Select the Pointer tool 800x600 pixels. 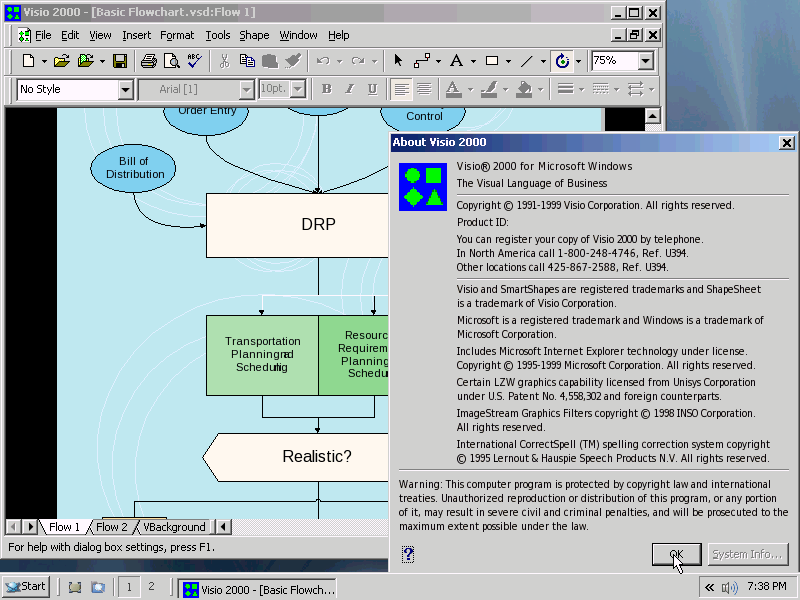coord(398,61)
